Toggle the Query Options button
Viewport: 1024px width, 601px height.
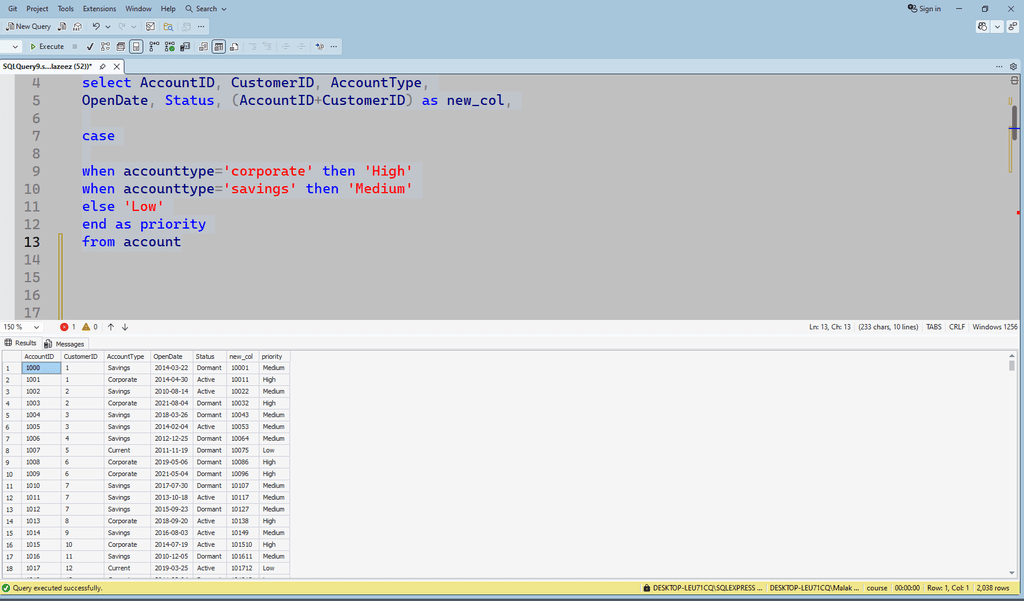coord(121,46)
